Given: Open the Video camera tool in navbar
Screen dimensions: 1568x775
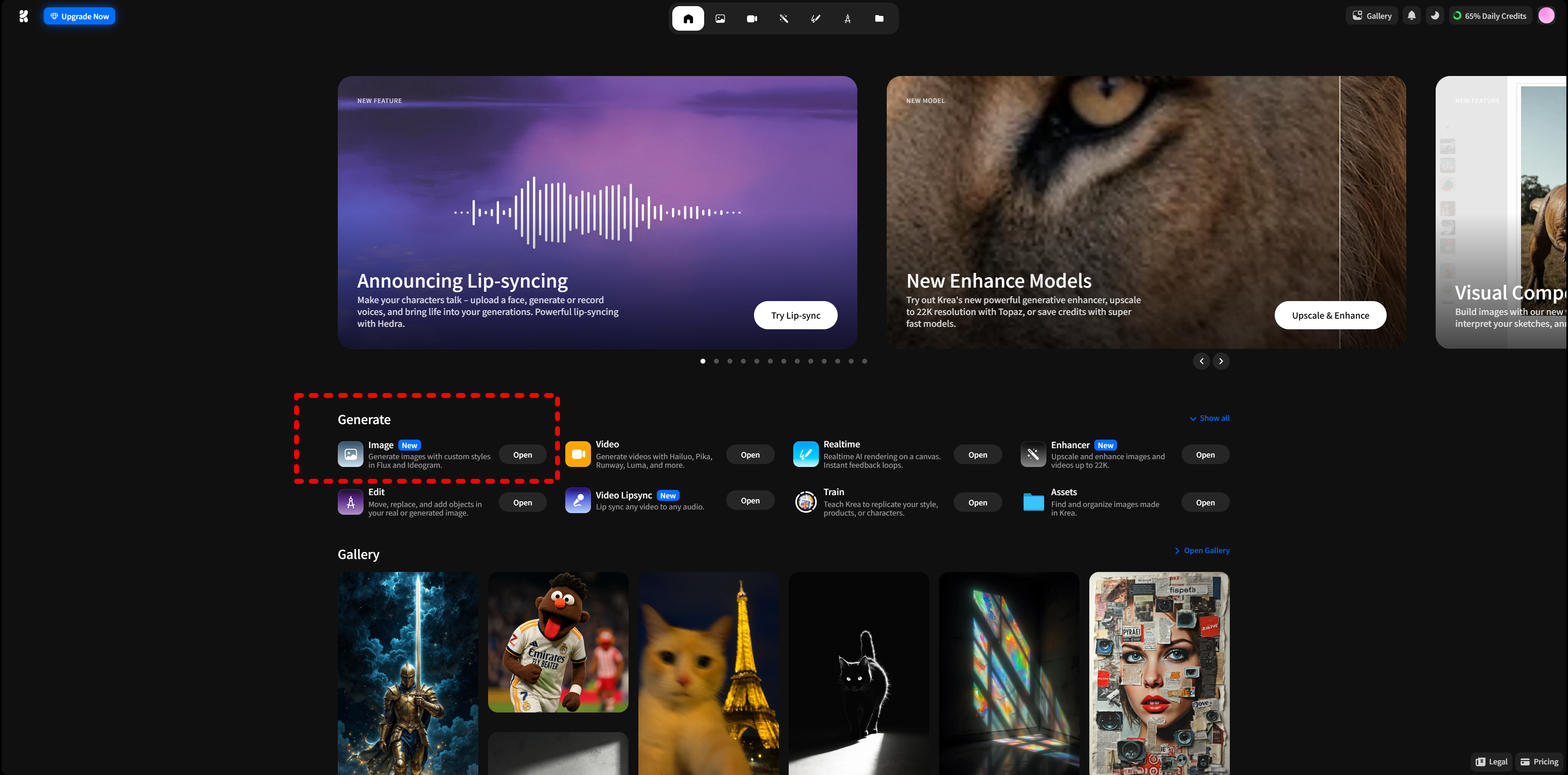Looking at the screenshot, I should 752,18.
